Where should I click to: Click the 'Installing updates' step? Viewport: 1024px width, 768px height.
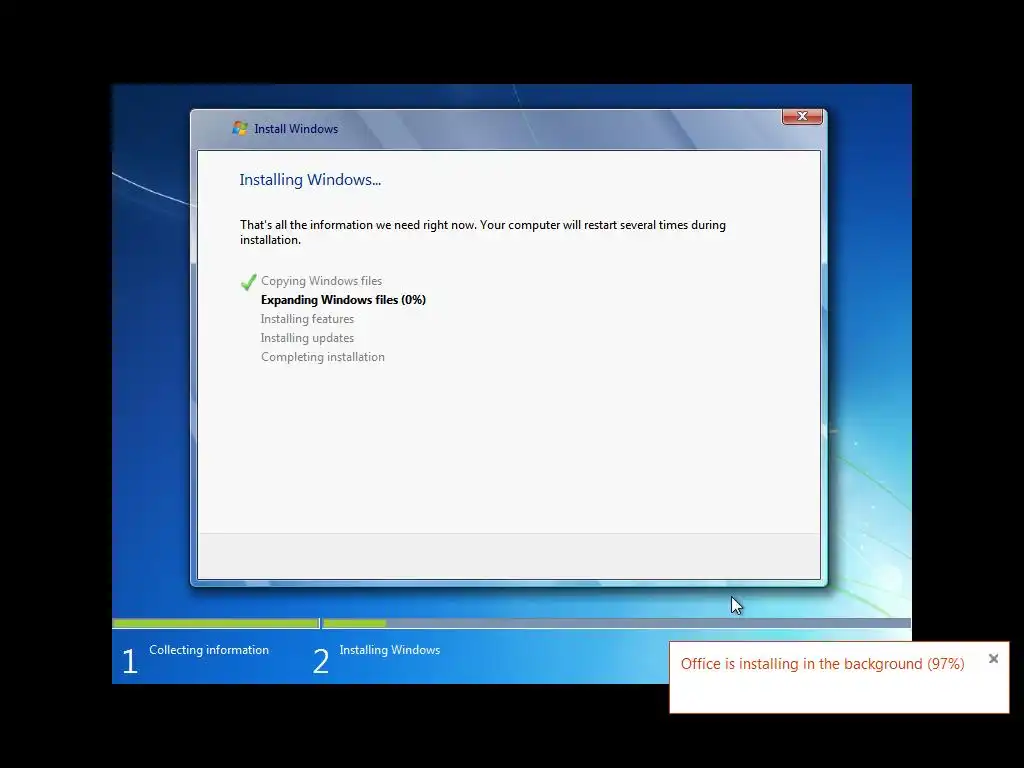click(x=307, y=338)
